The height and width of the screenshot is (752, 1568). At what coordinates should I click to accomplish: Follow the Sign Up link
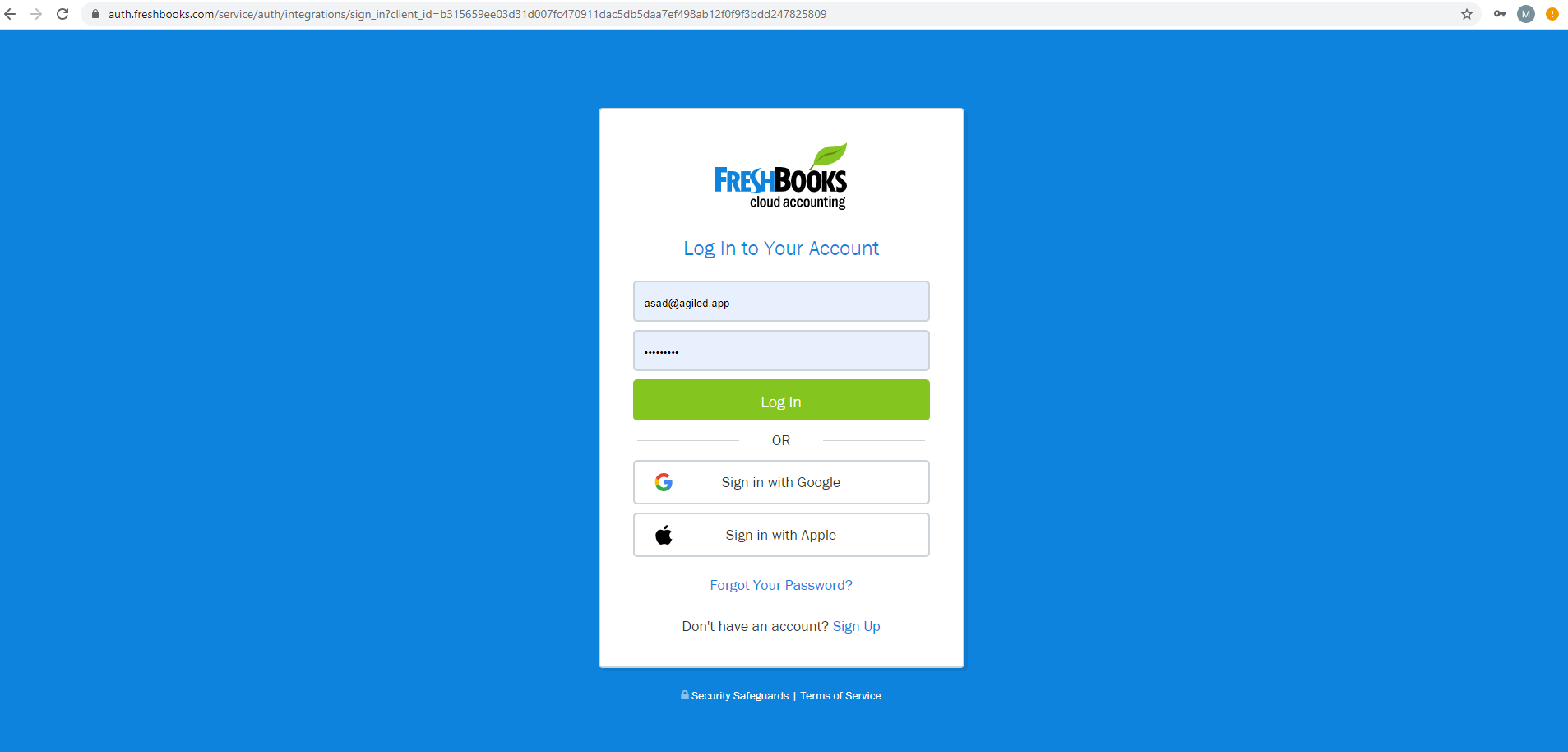[x=856, y=626]
